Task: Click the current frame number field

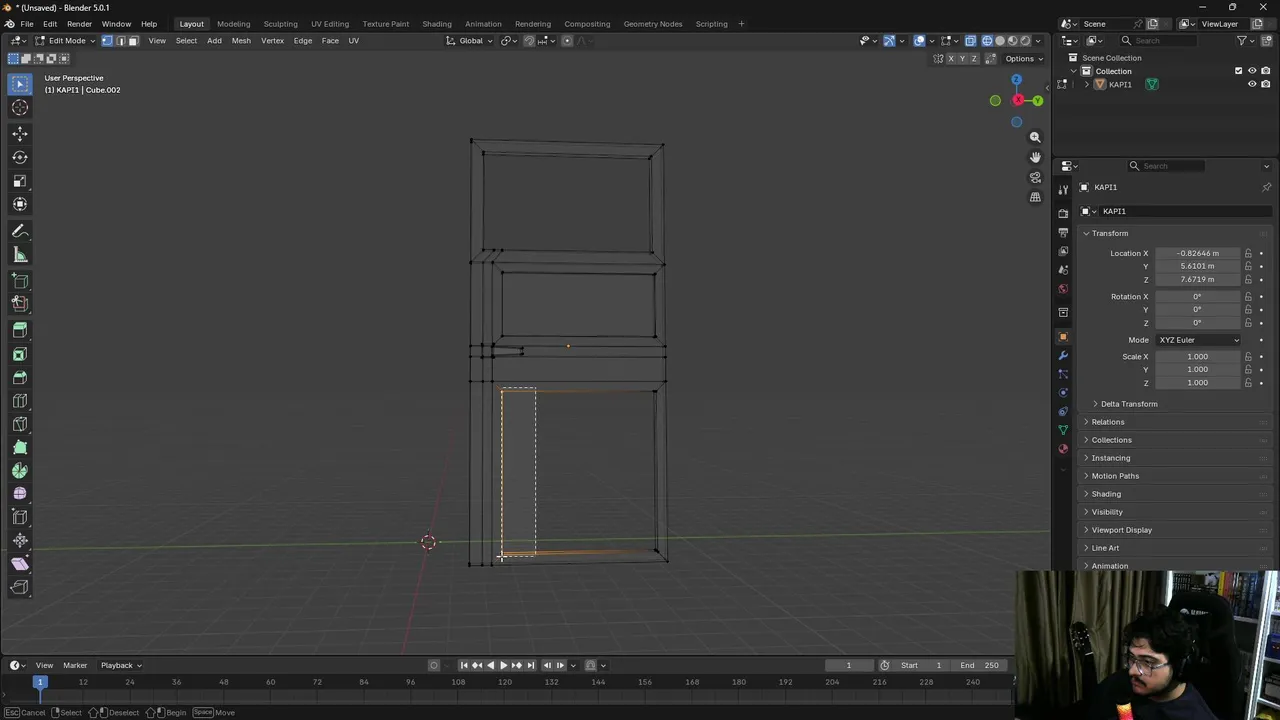Action: [848, 665]
